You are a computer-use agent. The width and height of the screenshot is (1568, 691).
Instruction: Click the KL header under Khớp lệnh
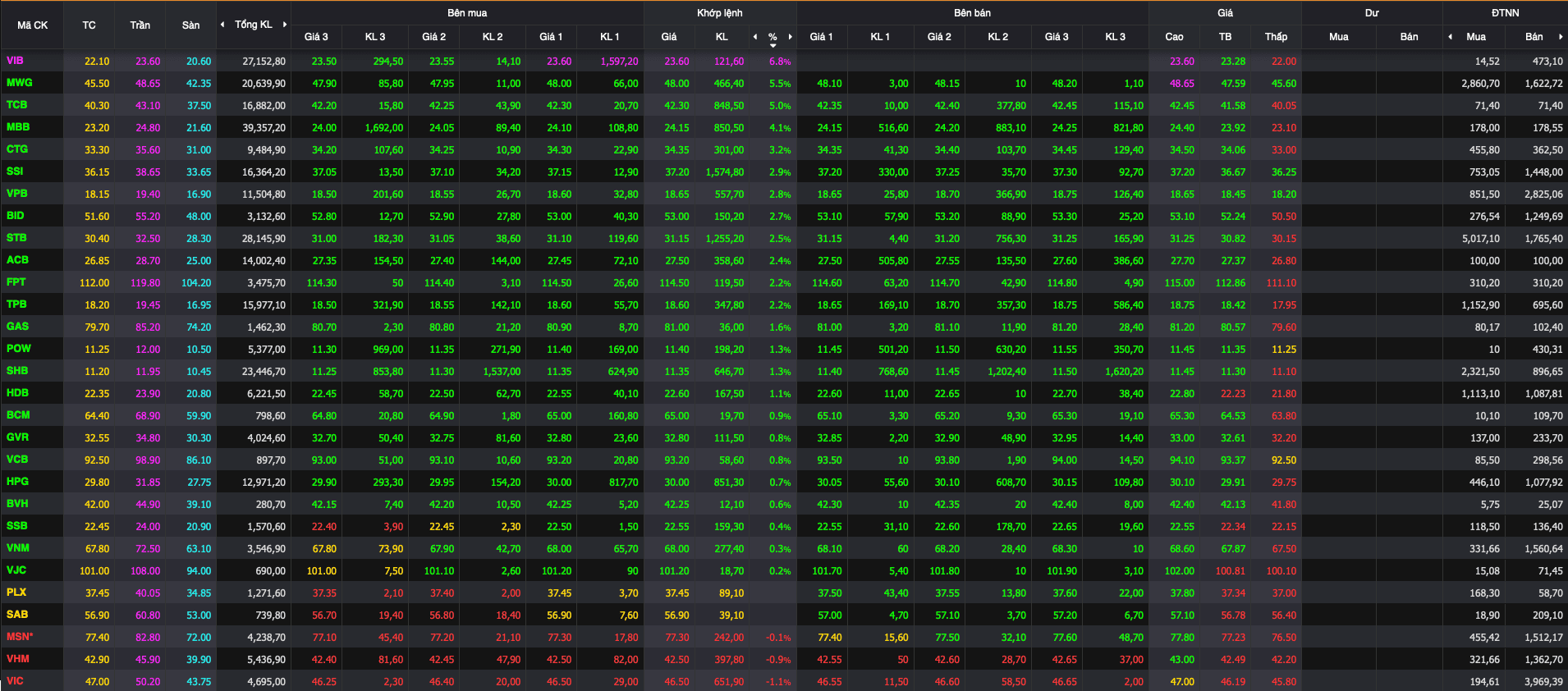point(722,37)
